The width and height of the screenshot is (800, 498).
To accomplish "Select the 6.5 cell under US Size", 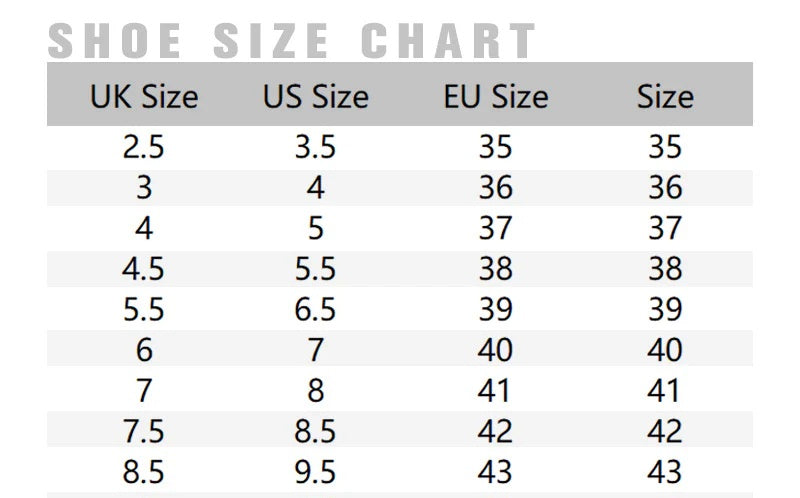I will click(315, 310).
